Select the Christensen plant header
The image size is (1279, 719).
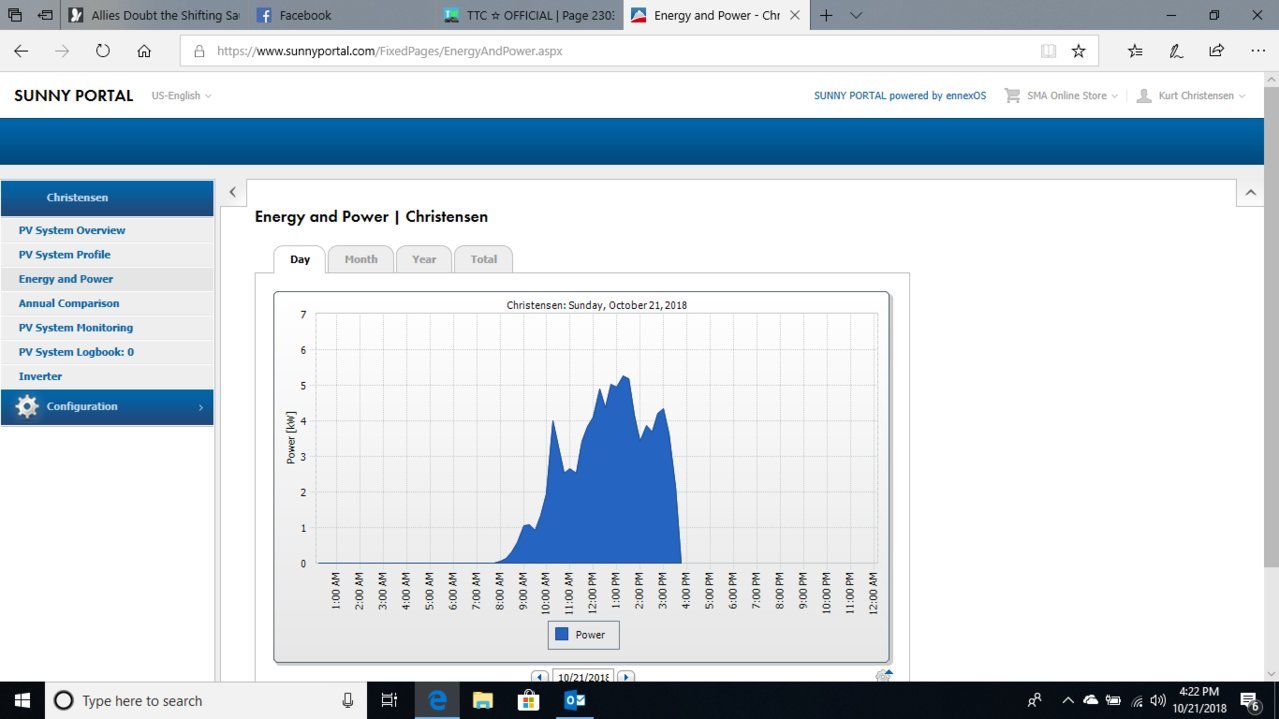tap(107, 198)
